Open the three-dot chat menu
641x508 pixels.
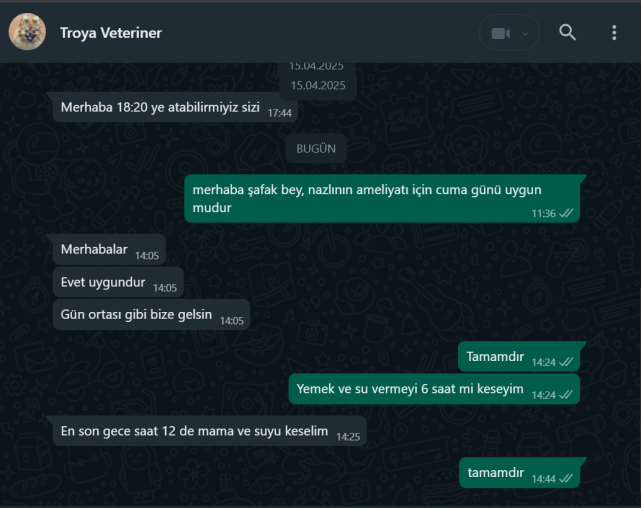tap(614, 32)
